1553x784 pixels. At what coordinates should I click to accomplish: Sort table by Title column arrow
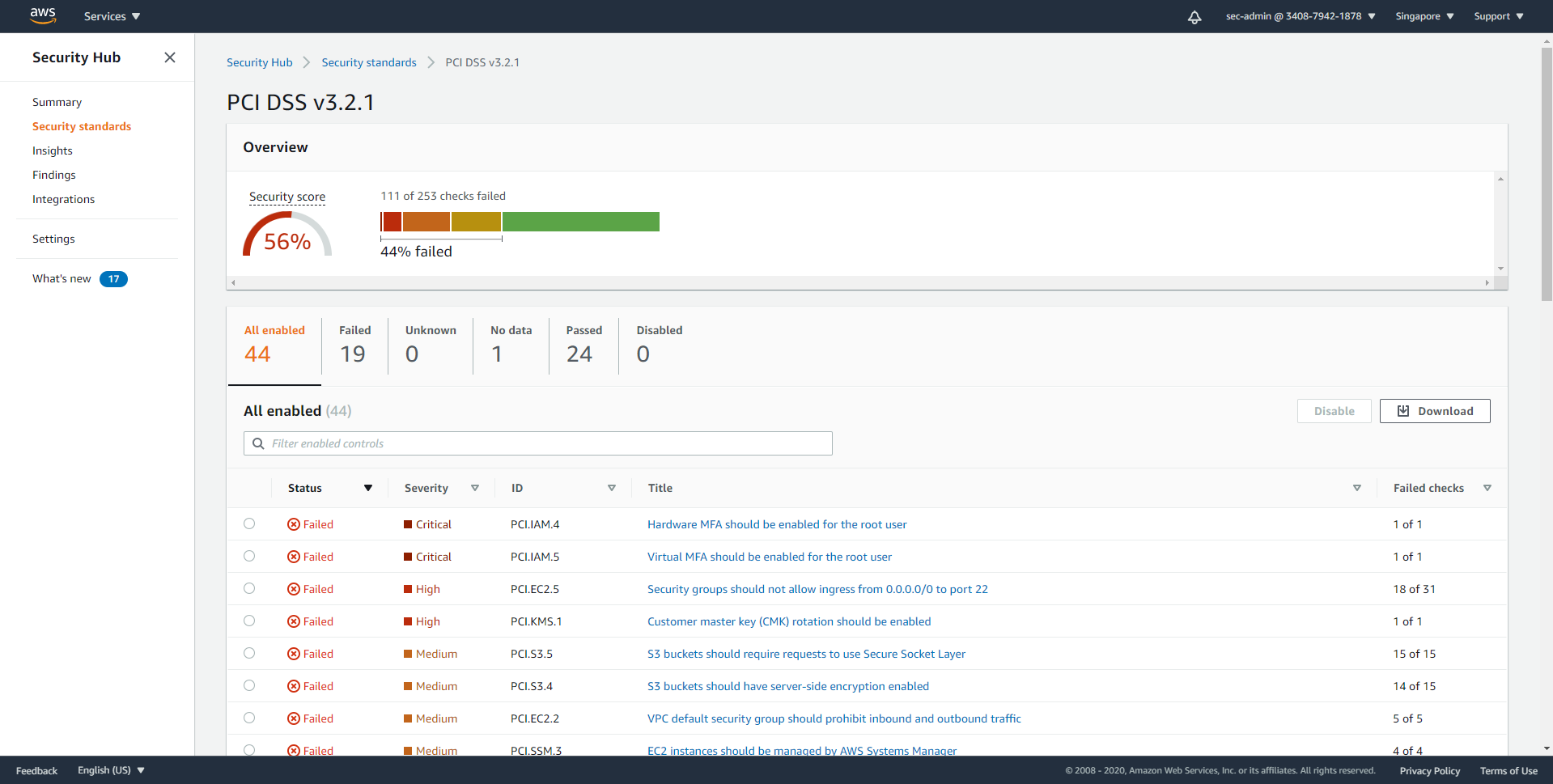click(1357, 488)
